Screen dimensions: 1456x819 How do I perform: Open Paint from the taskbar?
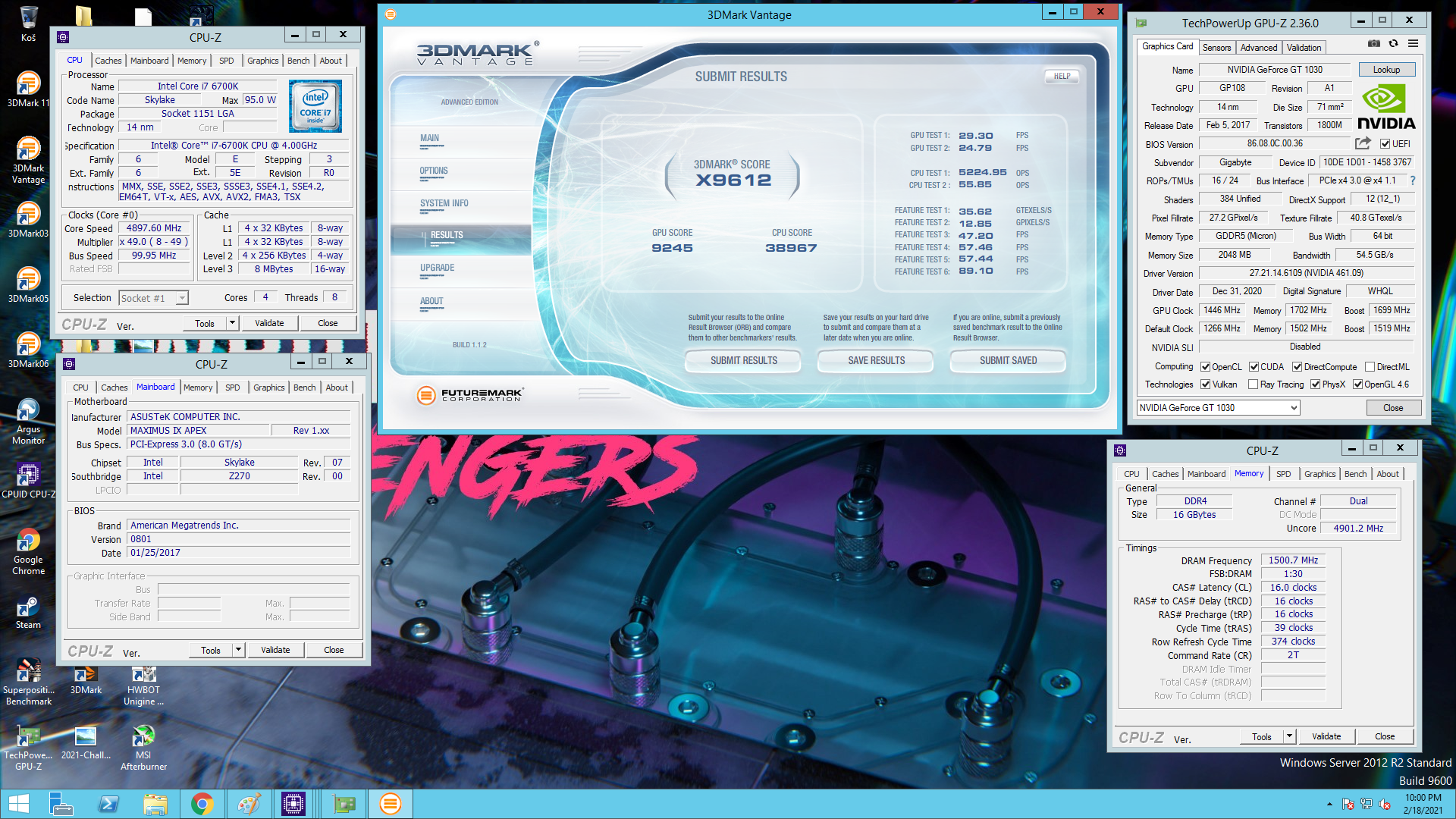(249, 804)
